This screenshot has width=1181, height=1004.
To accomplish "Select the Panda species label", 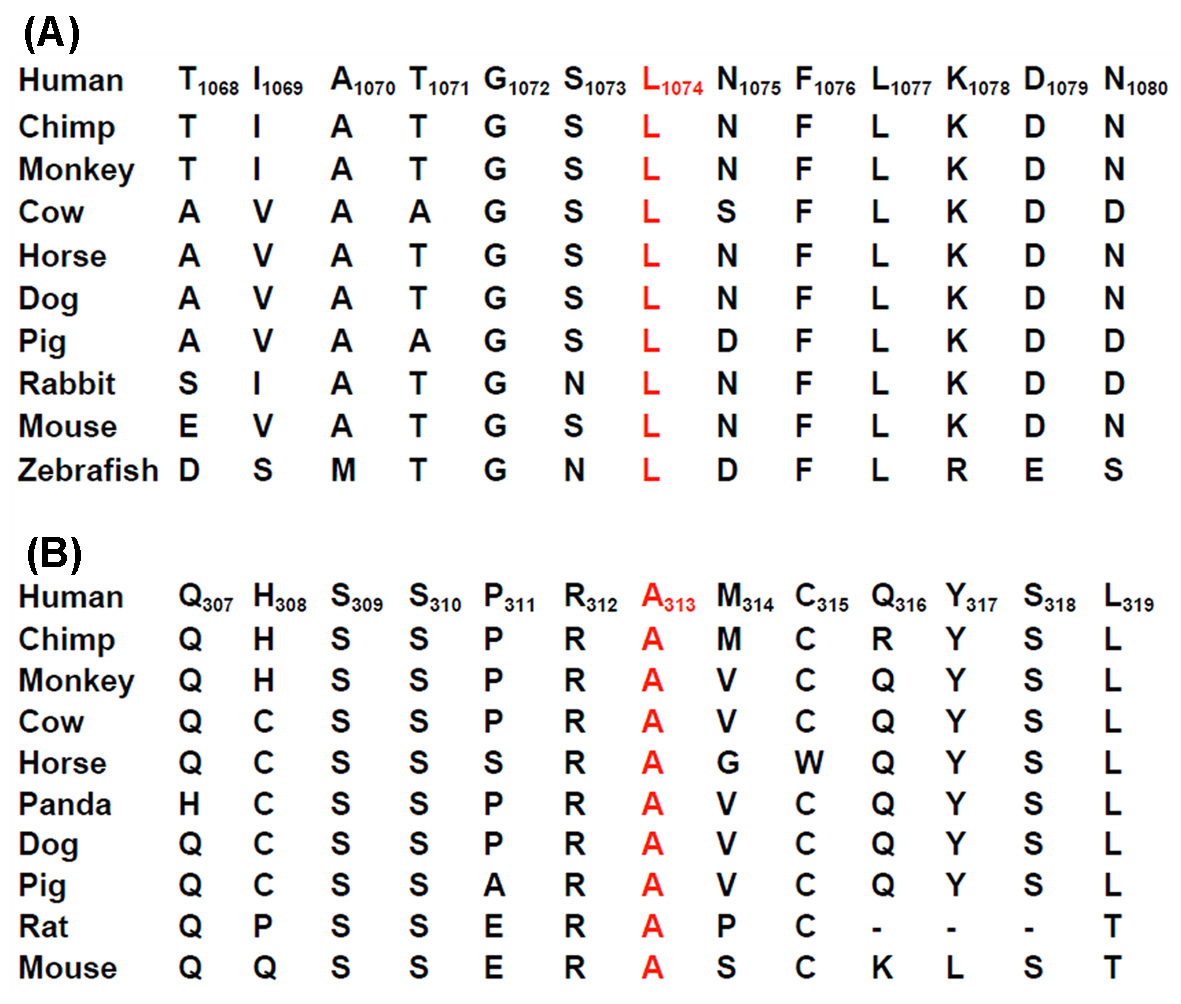I will coord(65,805).
